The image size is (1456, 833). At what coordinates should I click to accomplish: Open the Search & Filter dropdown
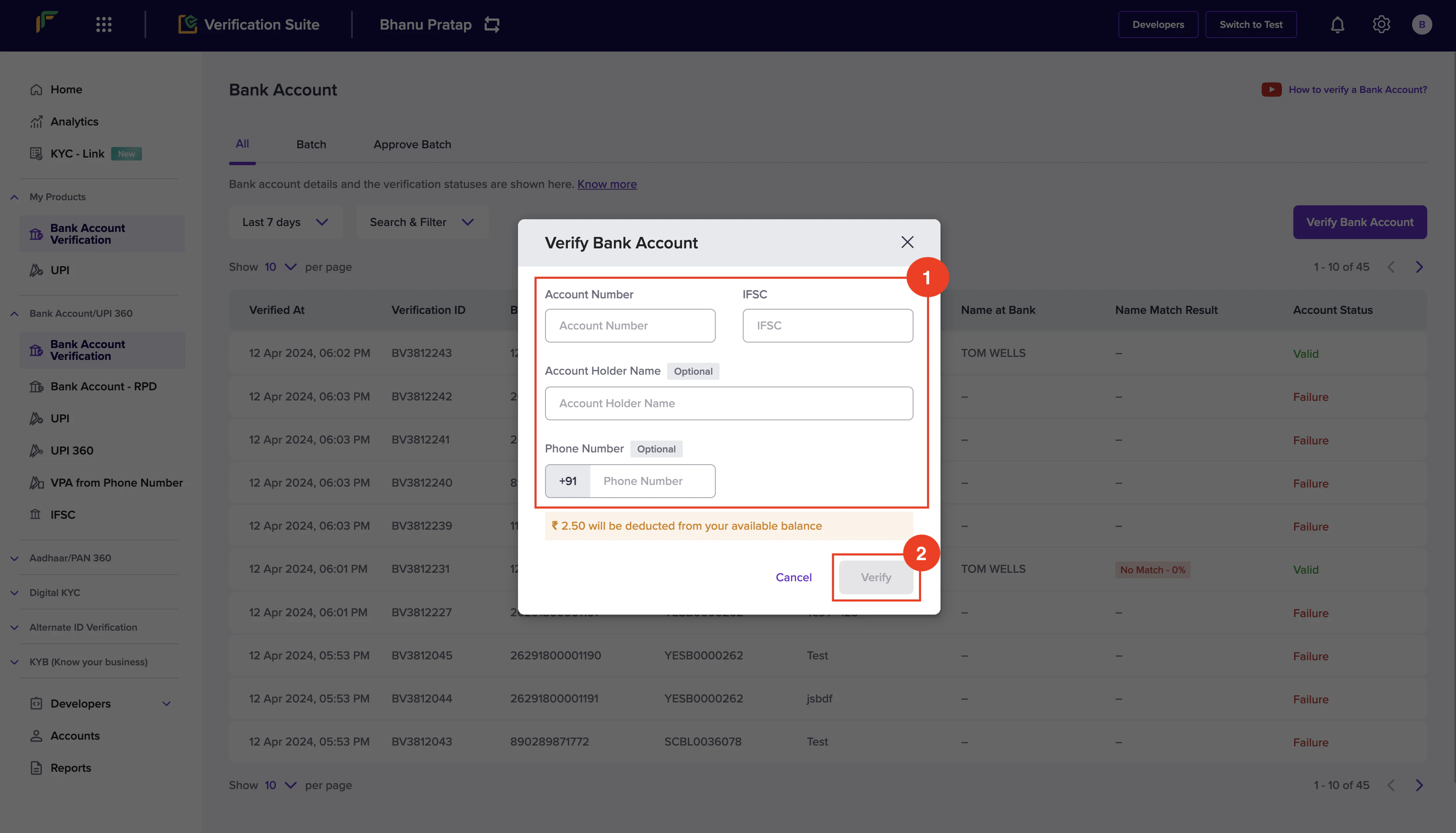coord(422,222)
